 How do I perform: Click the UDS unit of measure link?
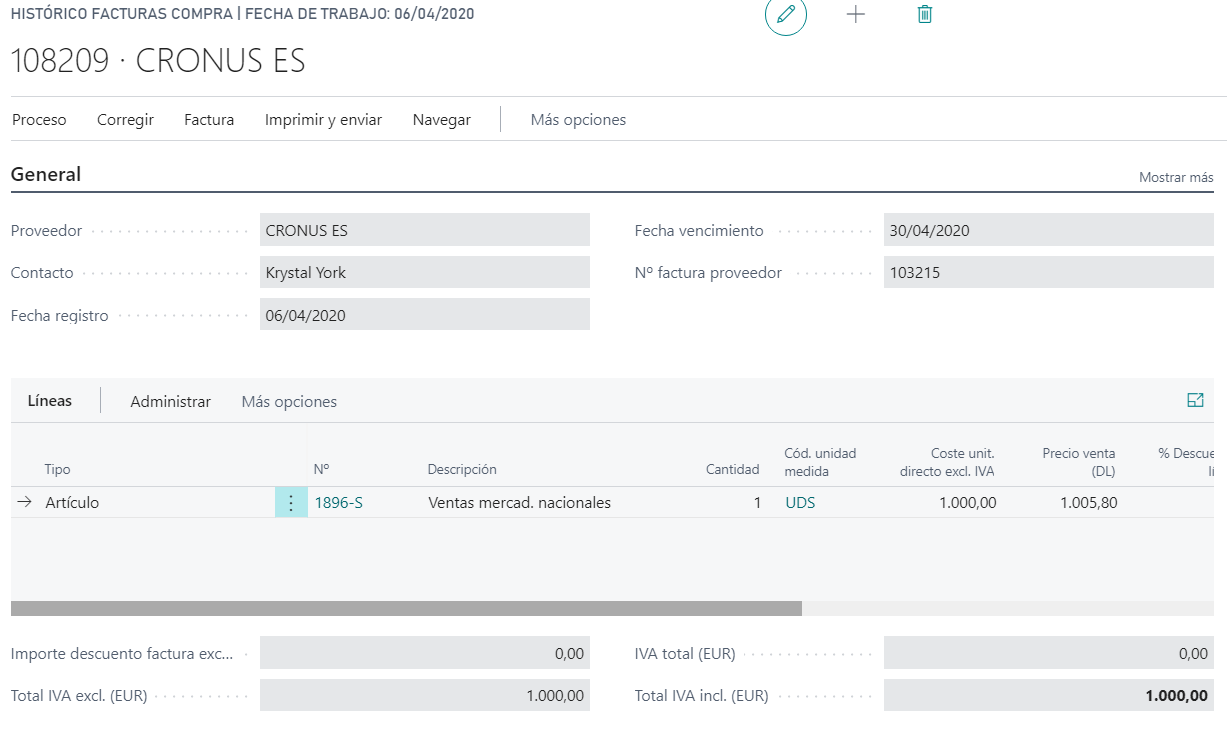pos(800,503)
